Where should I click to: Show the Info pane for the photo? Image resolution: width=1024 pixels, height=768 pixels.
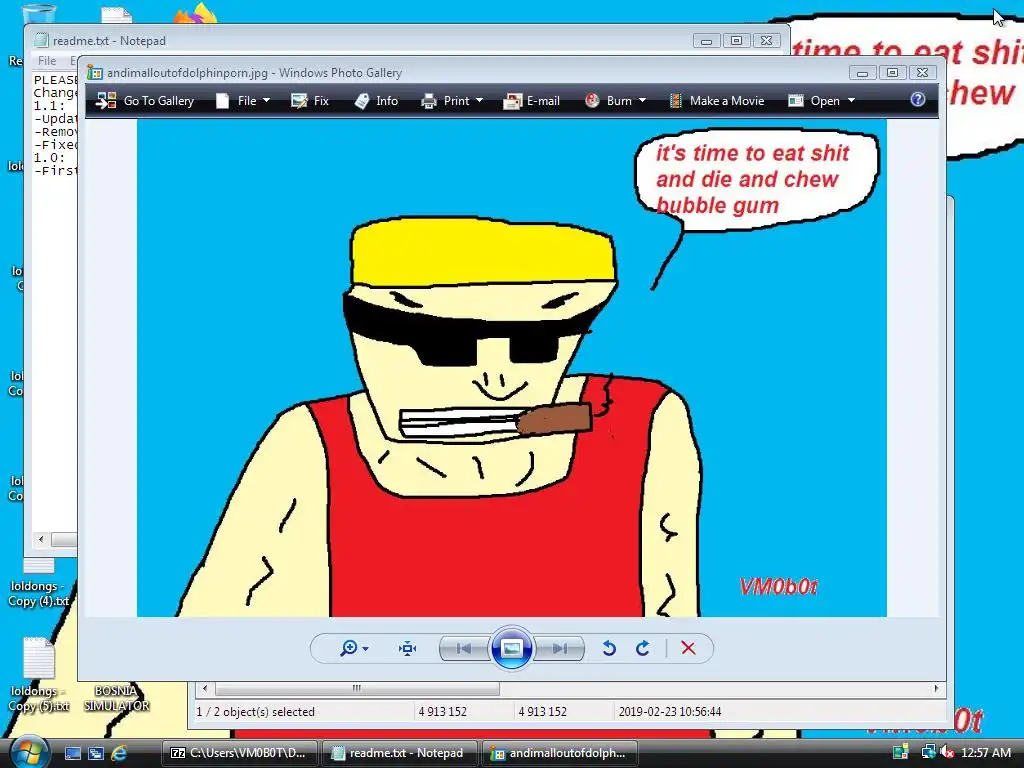pyautogui.click(x=376, y=101)
